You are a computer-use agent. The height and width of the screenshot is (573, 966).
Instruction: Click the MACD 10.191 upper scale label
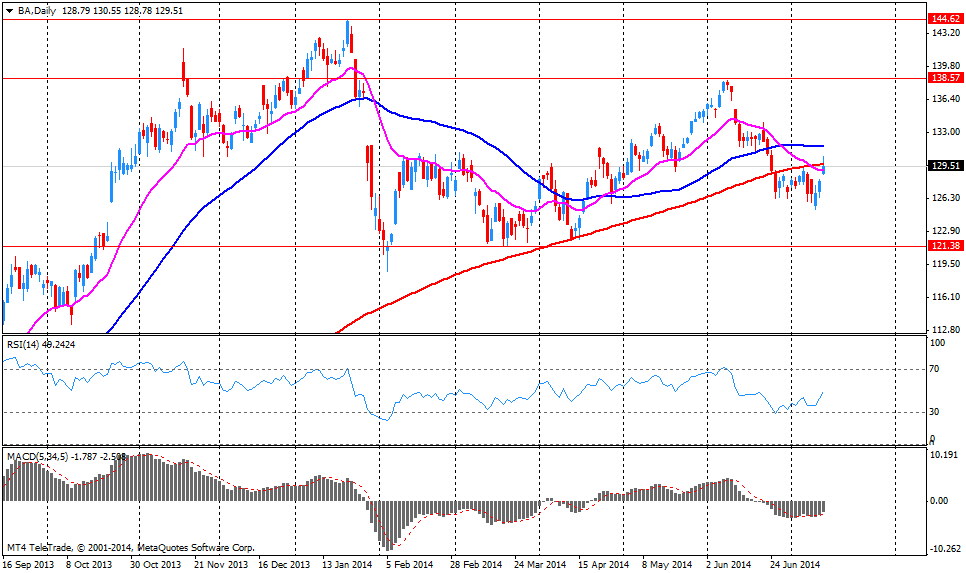click(945, 454)
